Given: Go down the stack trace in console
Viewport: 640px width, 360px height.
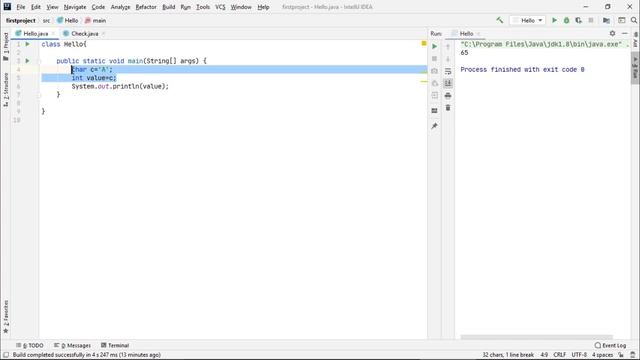Looking at the screenshot, I should click(x=448, y=59).
